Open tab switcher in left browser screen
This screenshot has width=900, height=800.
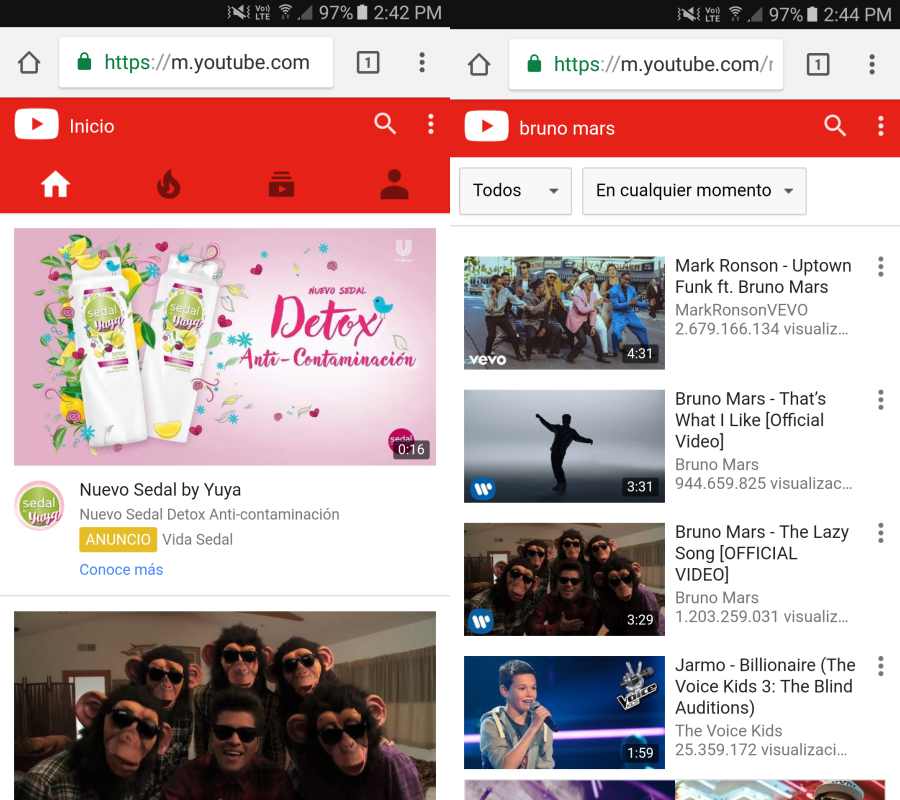(x=368, y=63)
